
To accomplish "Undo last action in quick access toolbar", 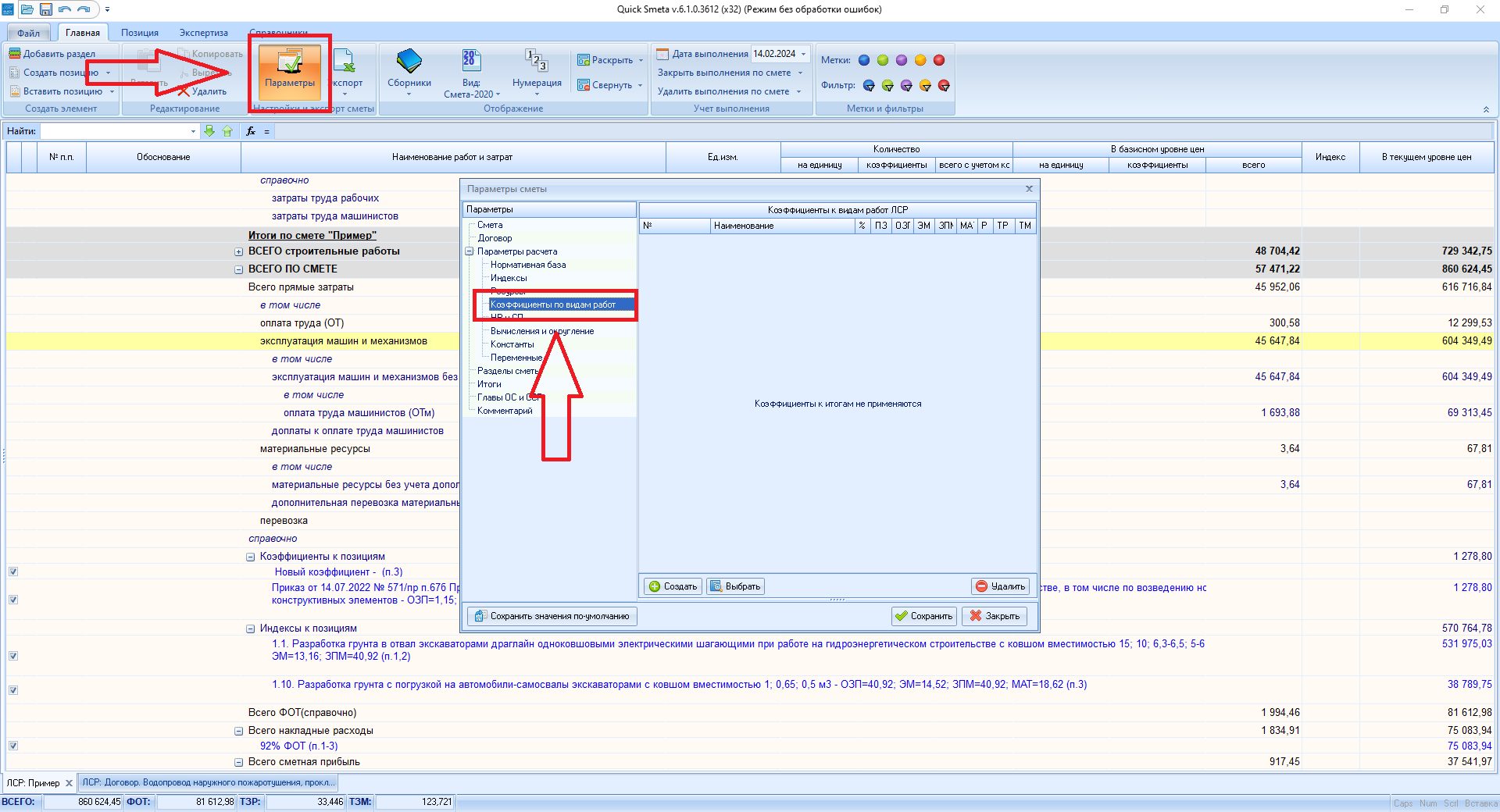I will click(x=65, y=9).
